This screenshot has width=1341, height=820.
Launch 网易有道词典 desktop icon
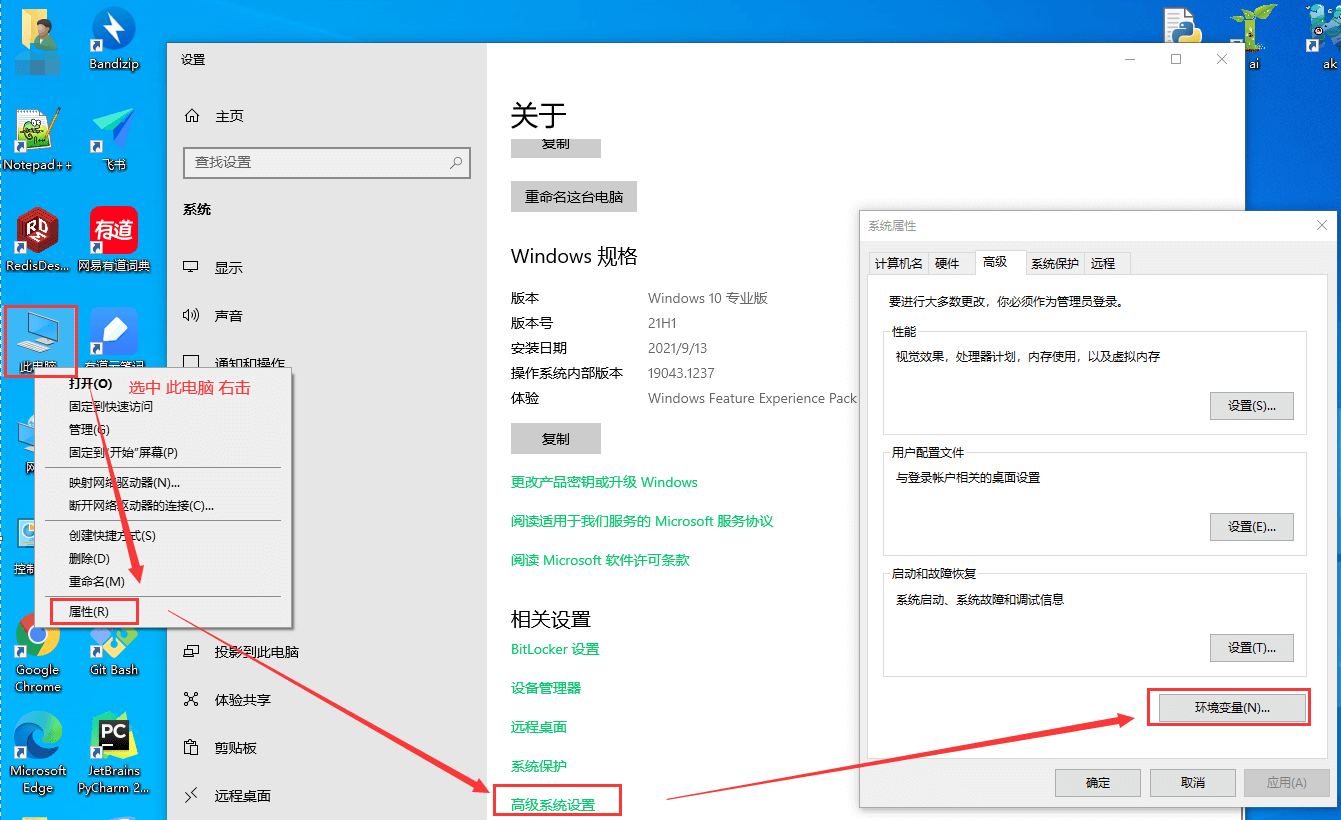(x=114, y=240)
